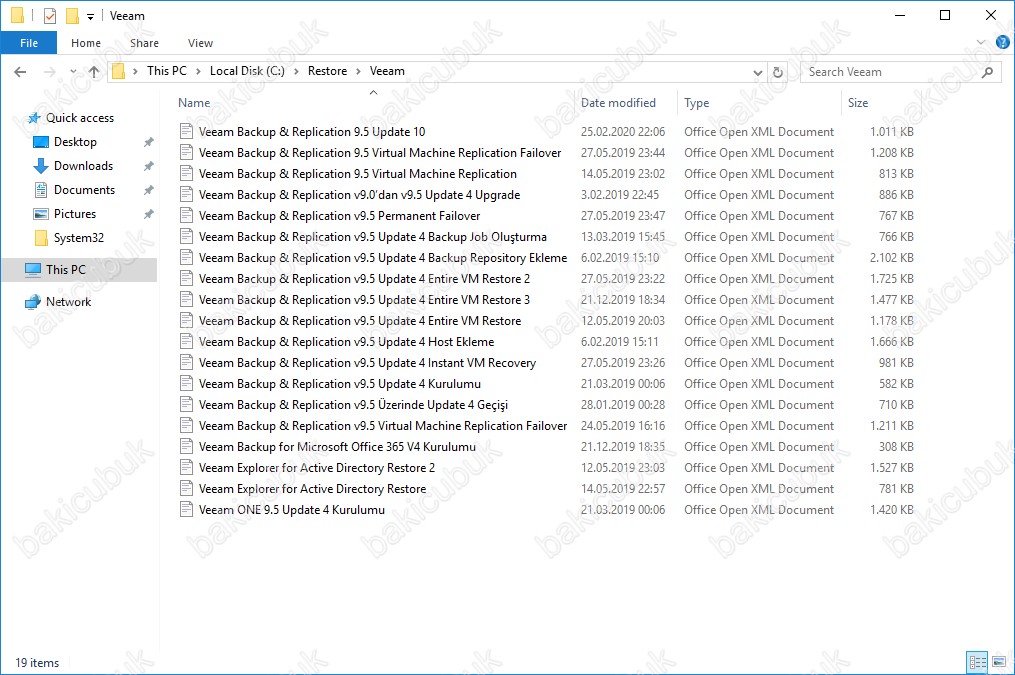
Task: Select v9.5 Üzerinde Update 4 Geçişi file
Action: coord(353,404)
